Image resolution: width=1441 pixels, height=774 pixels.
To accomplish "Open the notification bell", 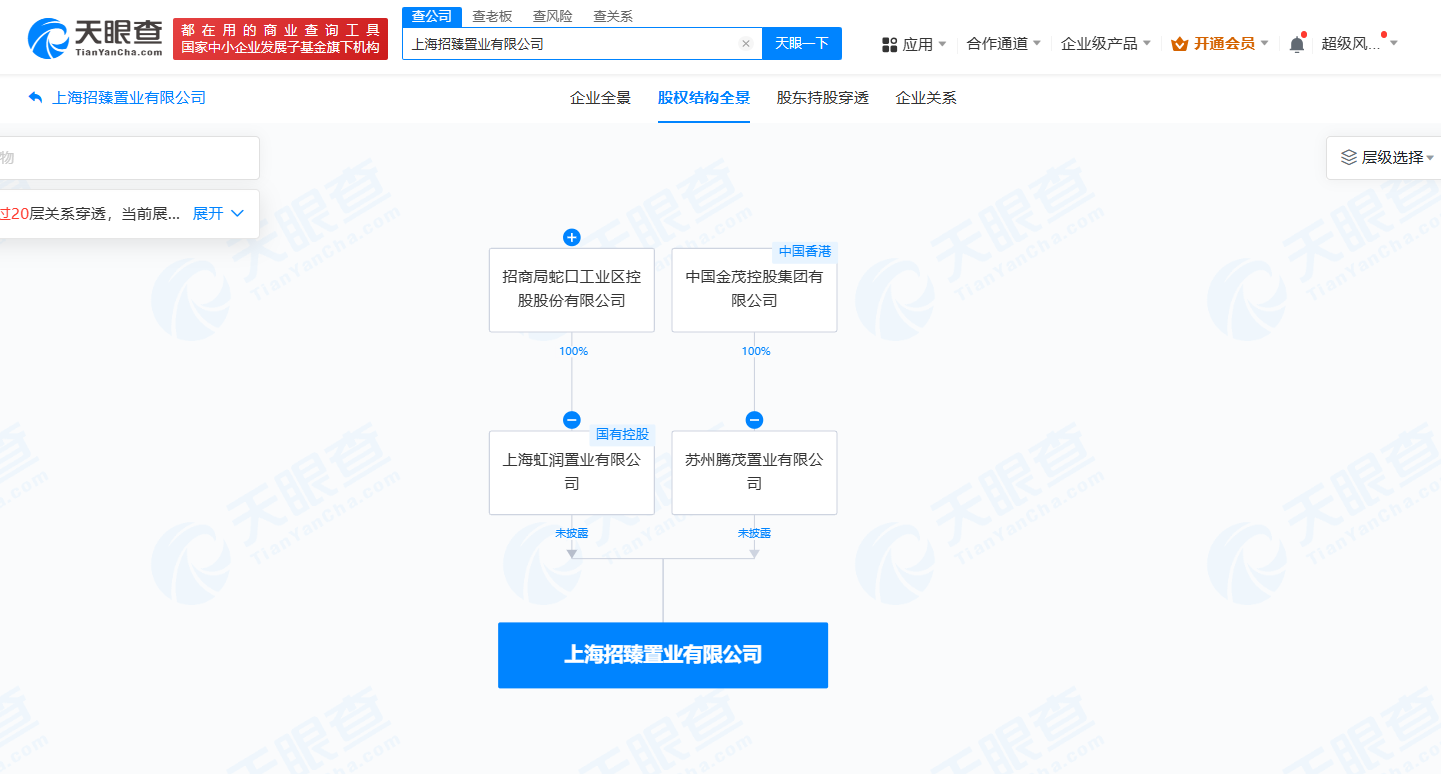I will tap(1297, 44).
